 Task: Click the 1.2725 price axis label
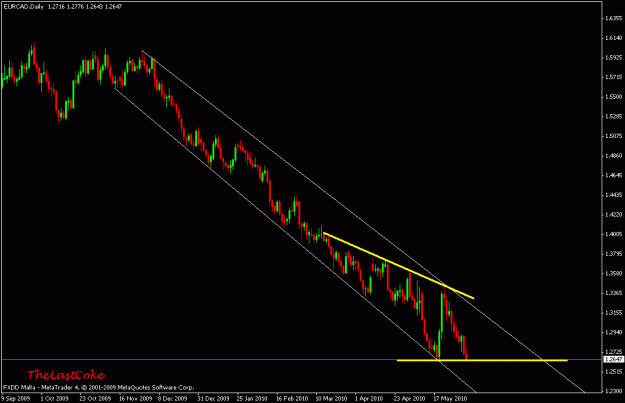pyautogui.click(x=613, y=352)
